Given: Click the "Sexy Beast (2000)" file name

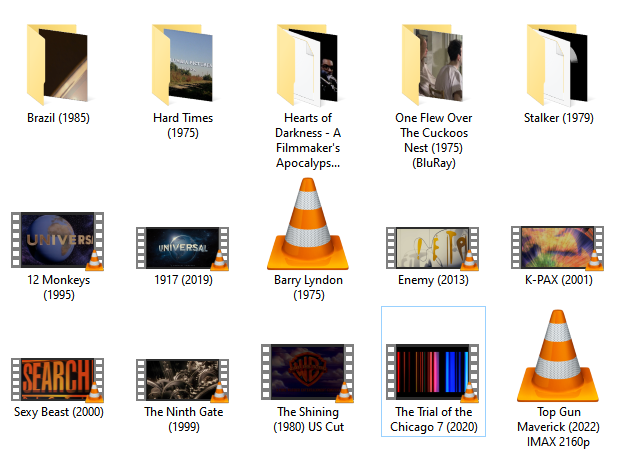Looking at the screenshot, I should [x=59, y=412].
